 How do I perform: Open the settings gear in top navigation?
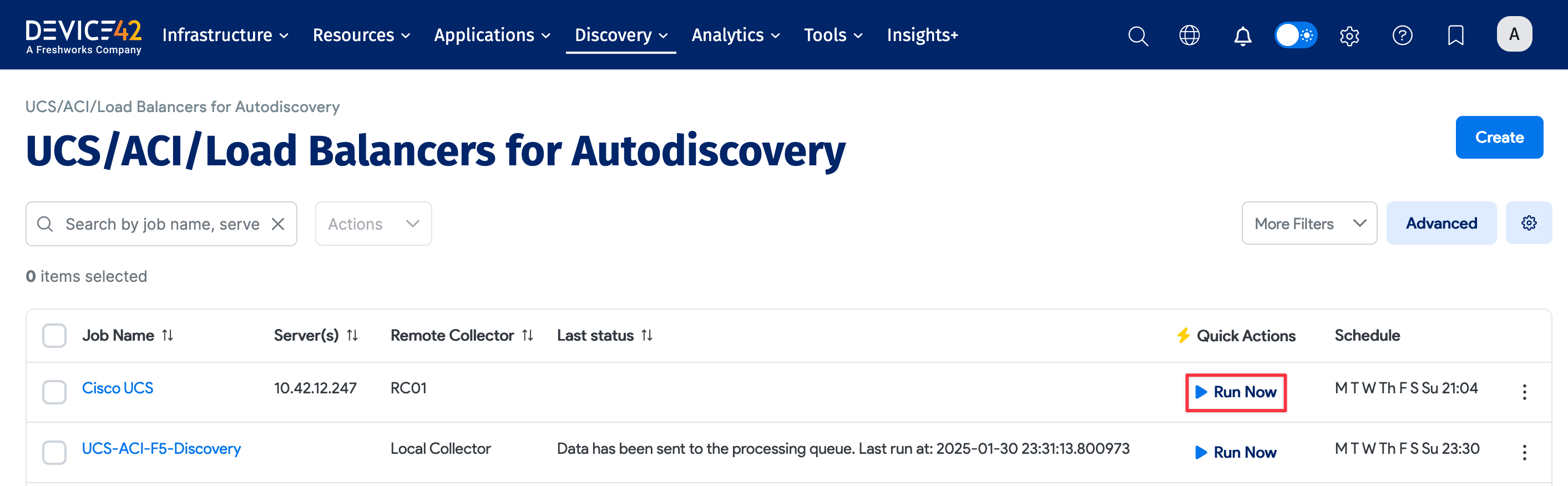[1349, 36]
